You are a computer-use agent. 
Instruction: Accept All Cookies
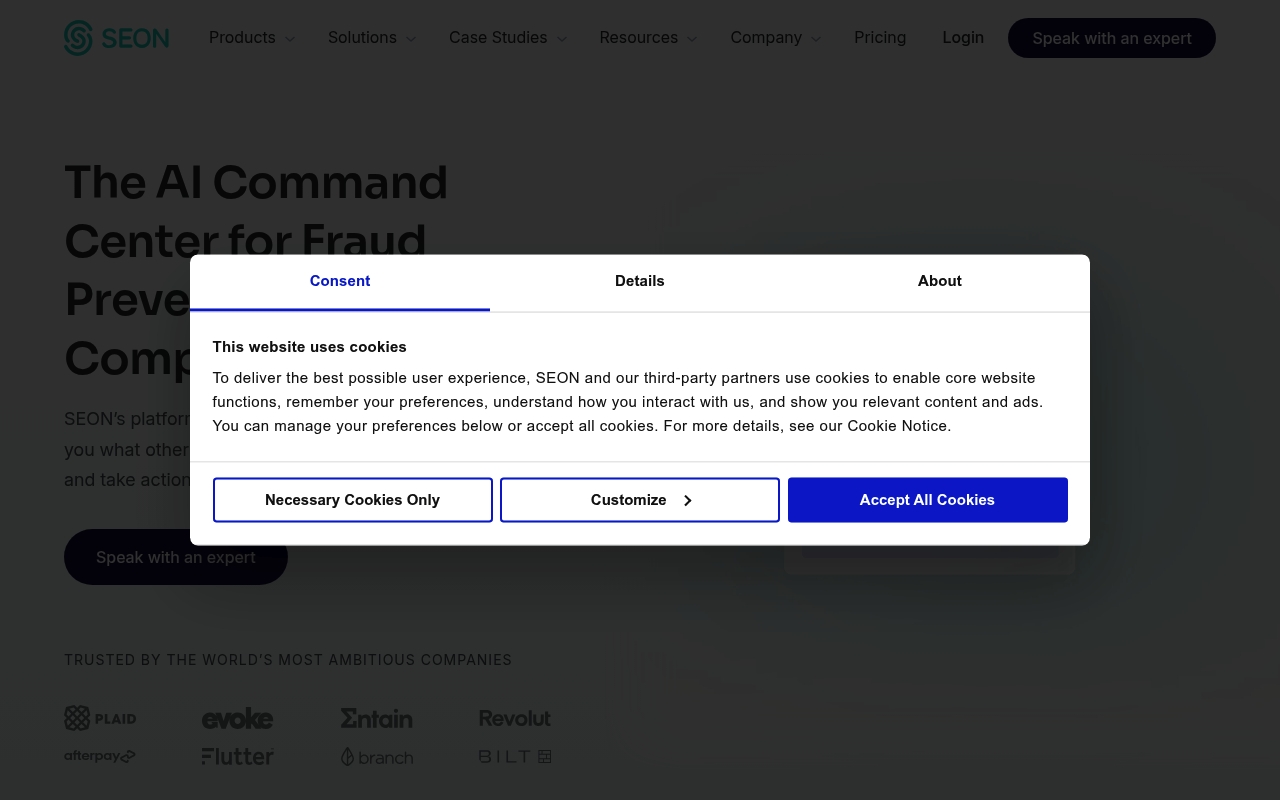point(928,500)
